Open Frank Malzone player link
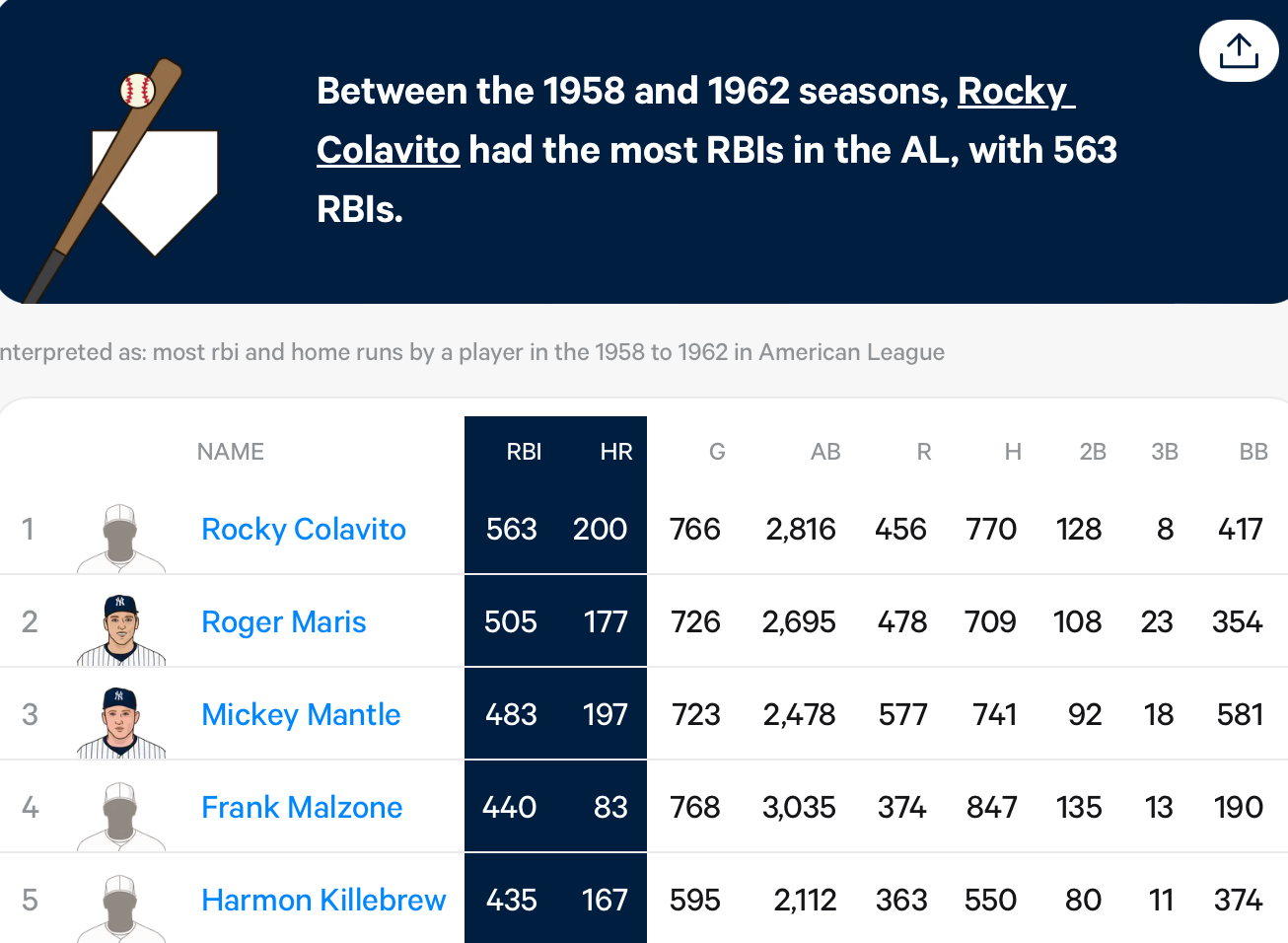 (x=302, y=807)
